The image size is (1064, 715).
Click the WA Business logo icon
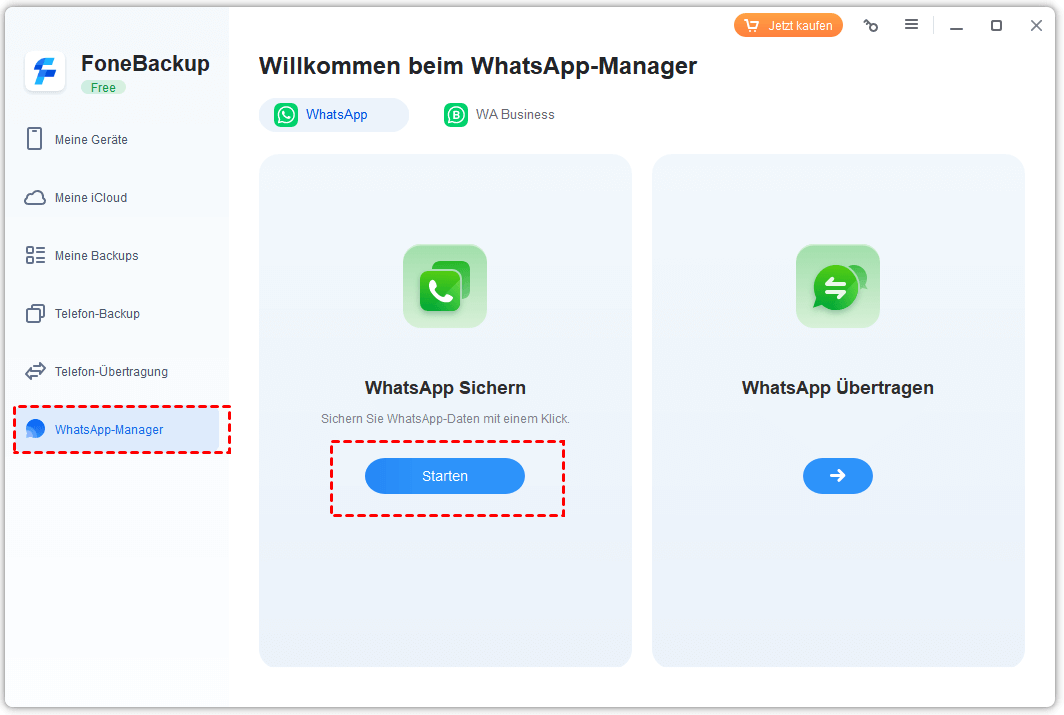click(455, 115)
